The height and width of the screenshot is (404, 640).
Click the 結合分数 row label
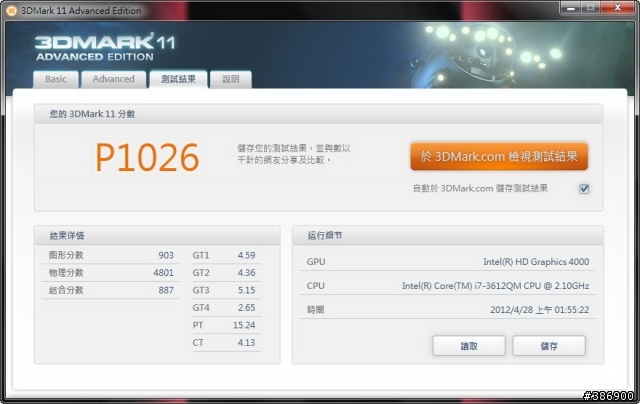66,290
